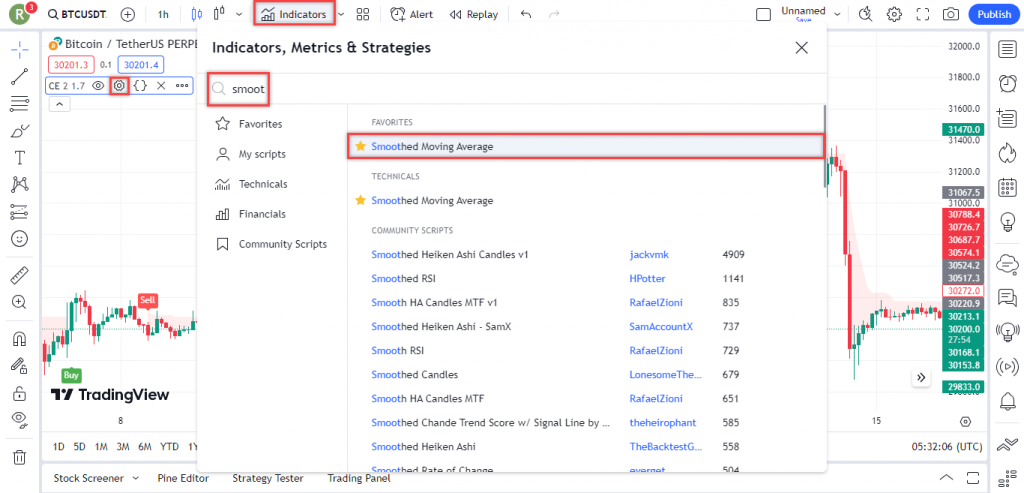Remove drawings with trash icon
This screenshot has width=1024, height=493.
[x=20, y=456]
